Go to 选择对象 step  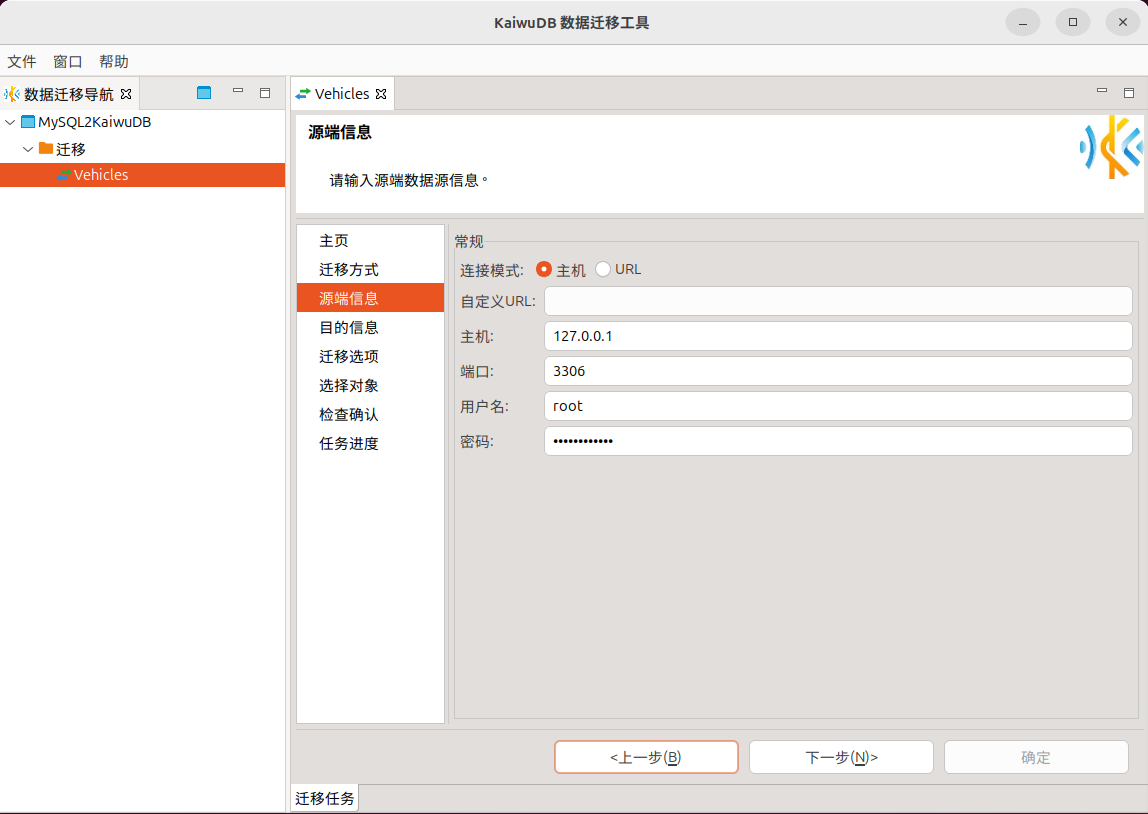click(370, 385)
